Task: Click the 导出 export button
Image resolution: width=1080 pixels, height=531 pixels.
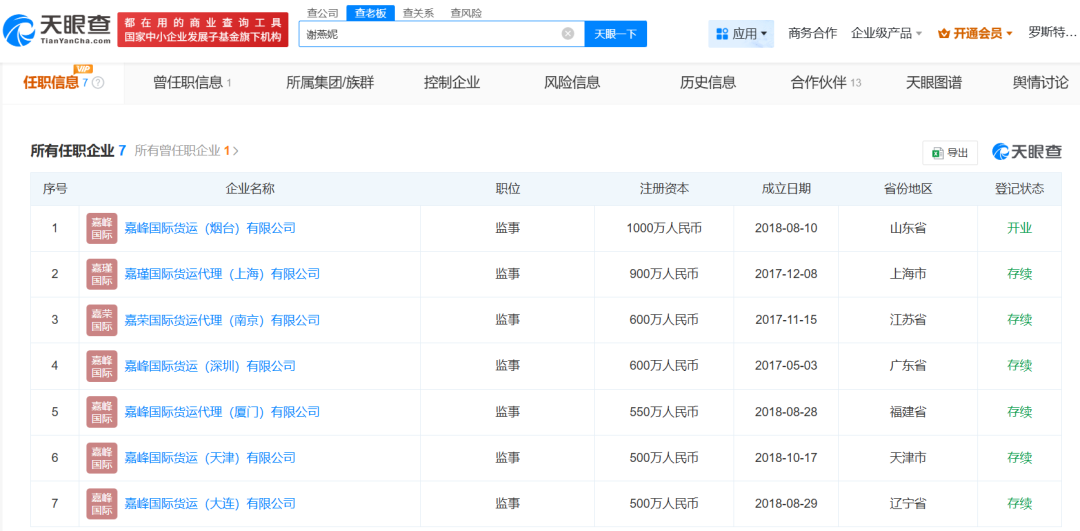Action: 950,153
